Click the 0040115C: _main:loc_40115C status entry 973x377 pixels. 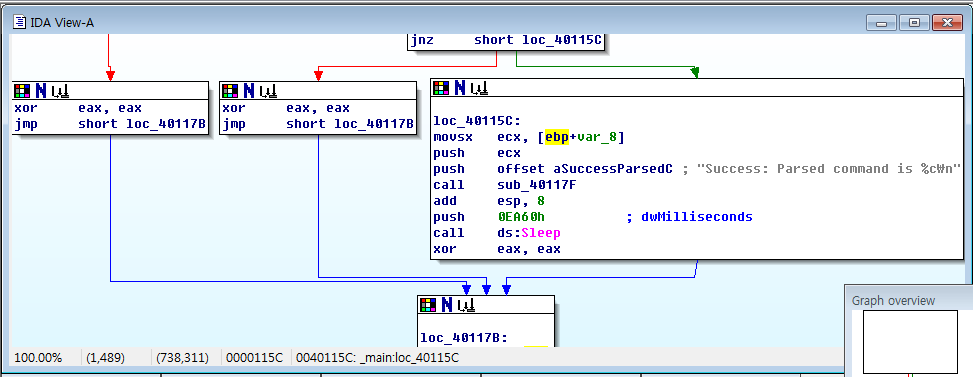click(x=378, y=358)
